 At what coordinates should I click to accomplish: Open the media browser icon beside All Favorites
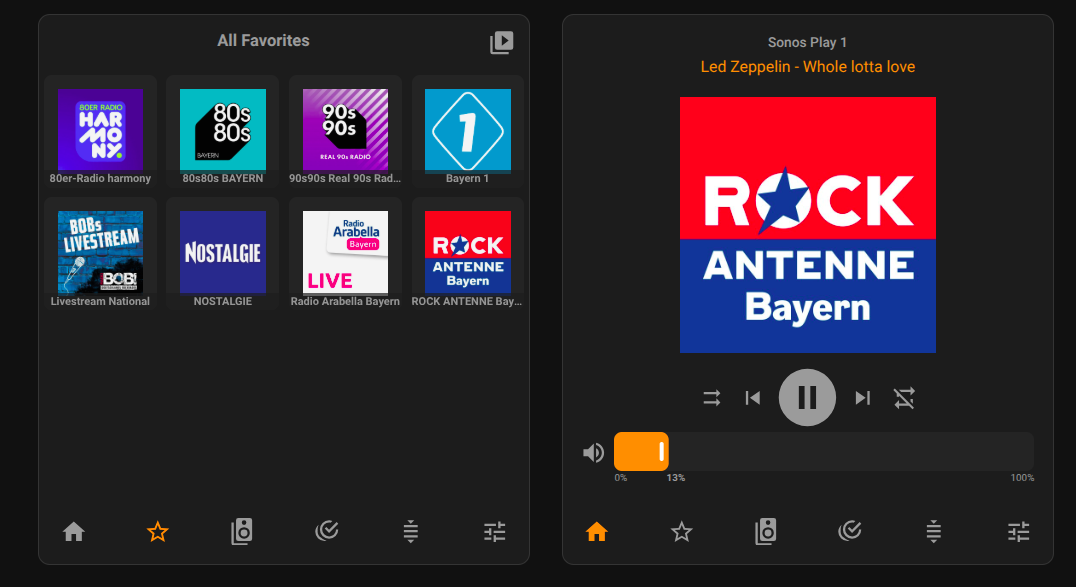[x=501, y=42]
